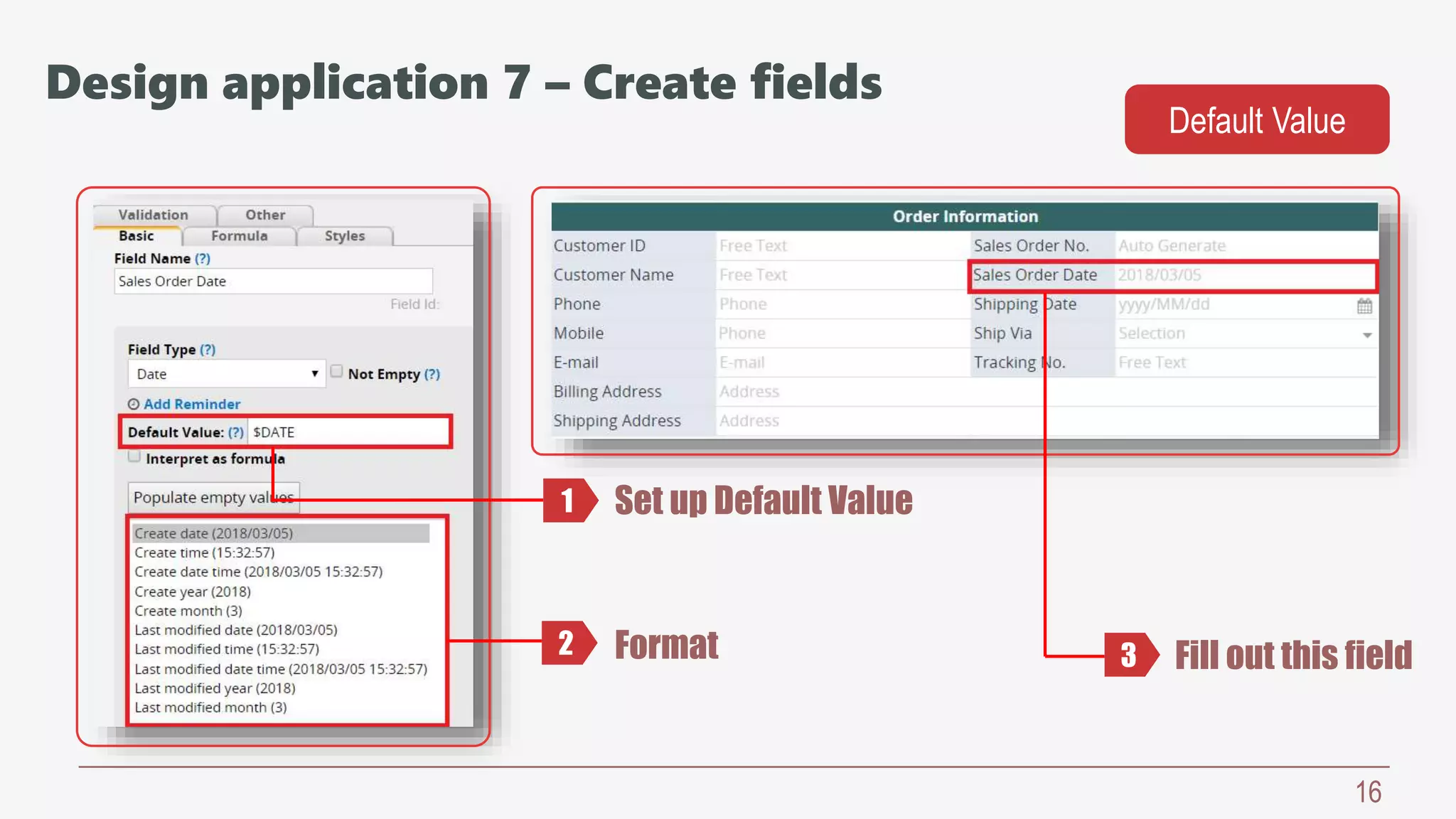
Task: Select Create date (2018/03/05) option
Action: (281, 533)
